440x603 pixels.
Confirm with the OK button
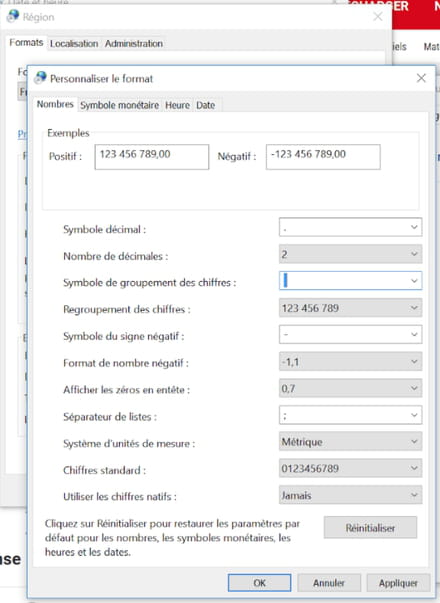(x=260, y=583)
